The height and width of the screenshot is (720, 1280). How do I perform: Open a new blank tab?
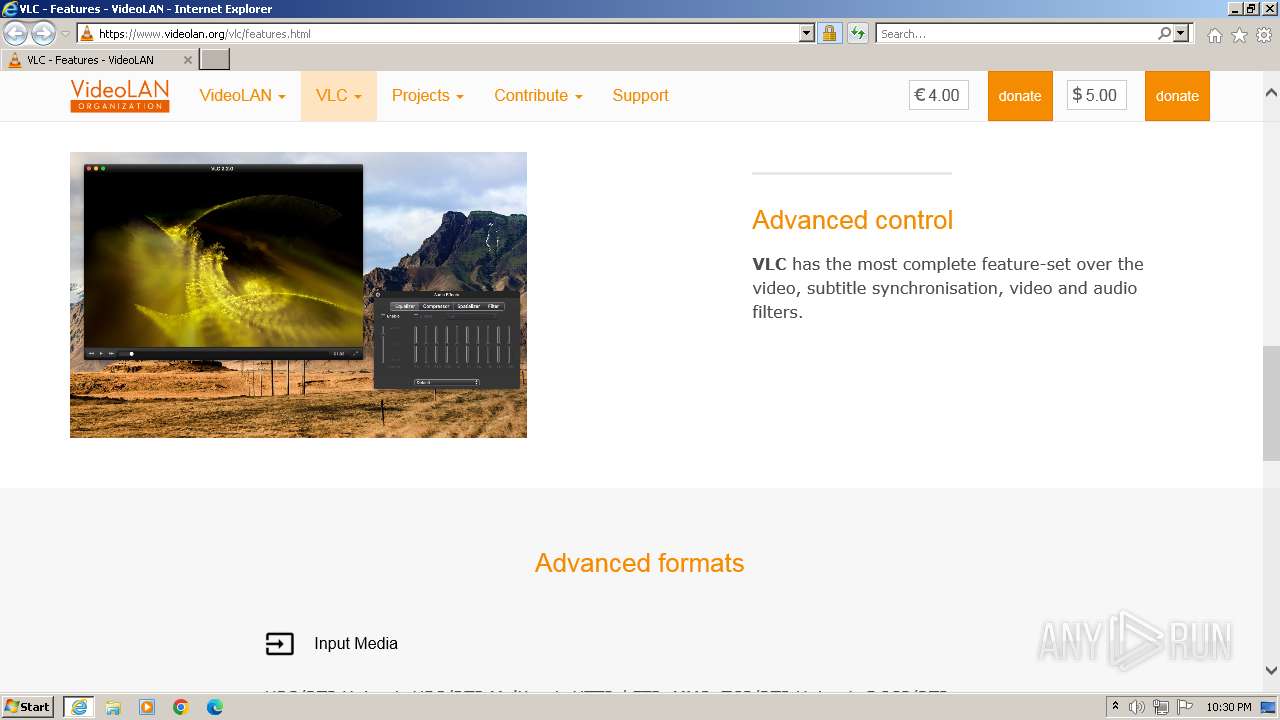pyautogui.click(x=215, y=60)
